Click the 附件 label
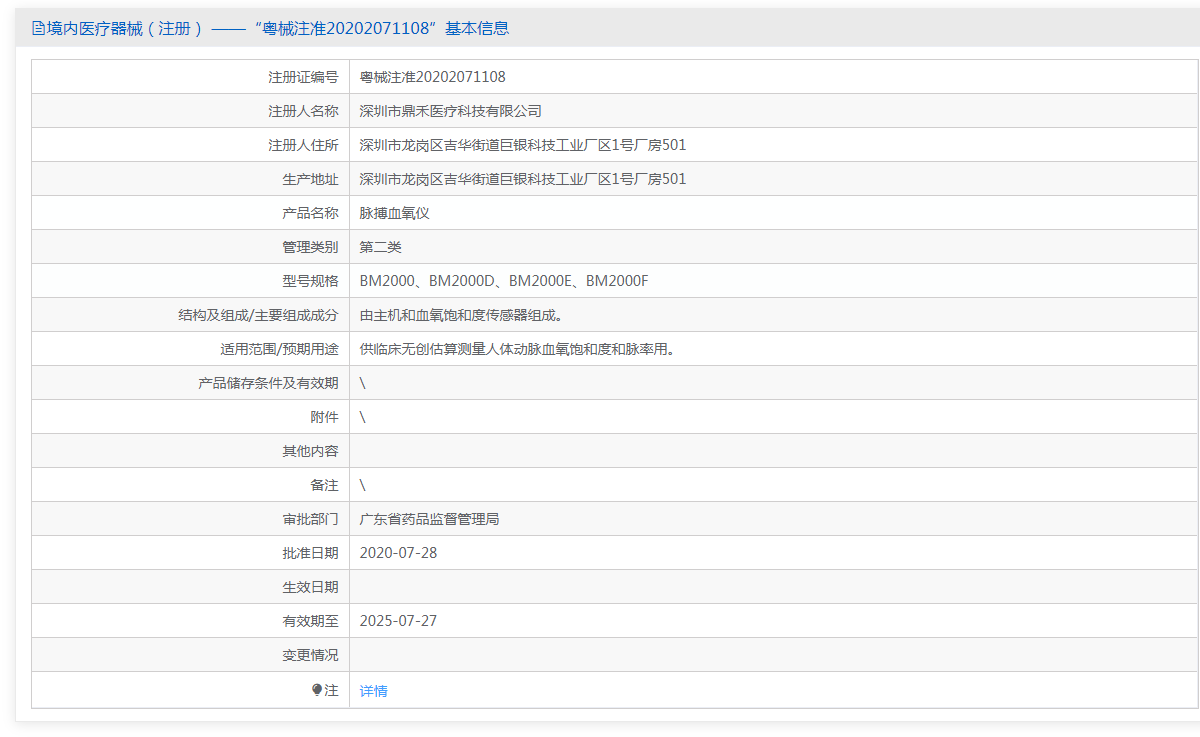Image resolution: width=1200 pixels, height=737 pixels. click(x=324, y=417)
